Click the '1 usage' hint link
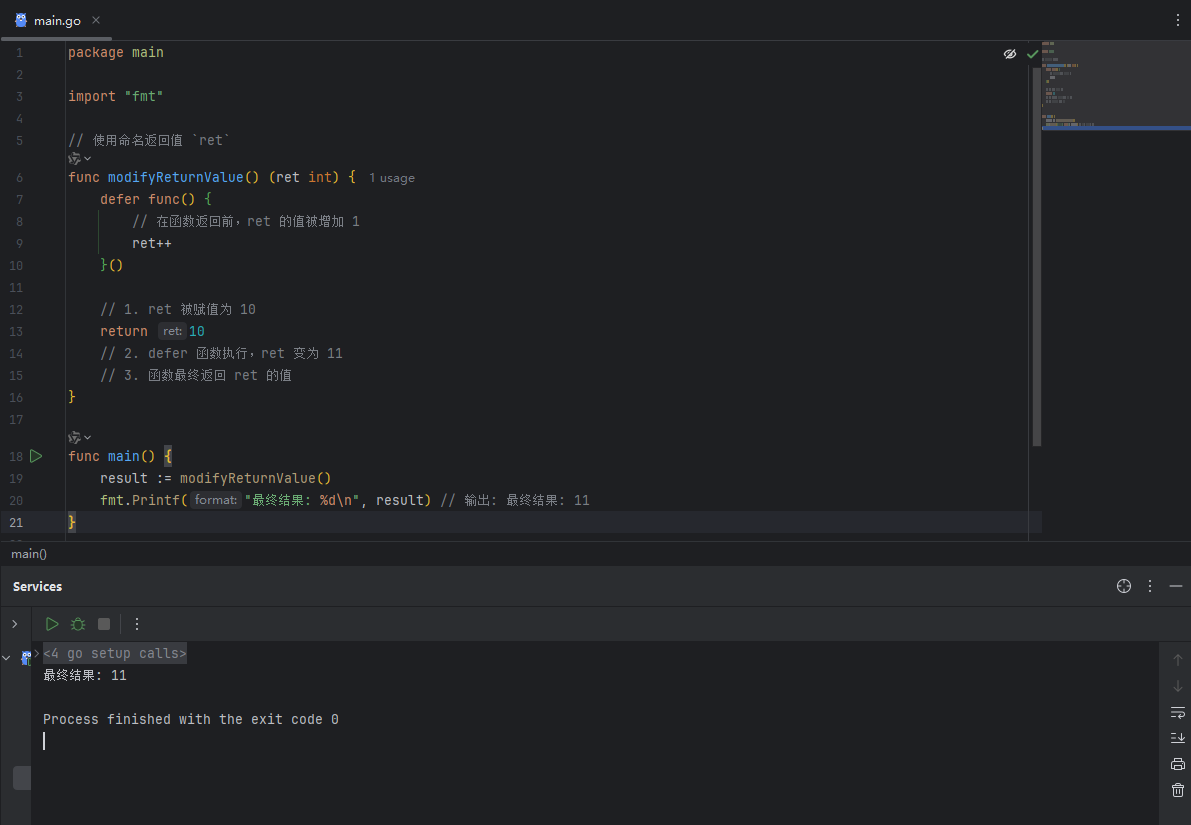1191x825 pixels. pos(391,178)
